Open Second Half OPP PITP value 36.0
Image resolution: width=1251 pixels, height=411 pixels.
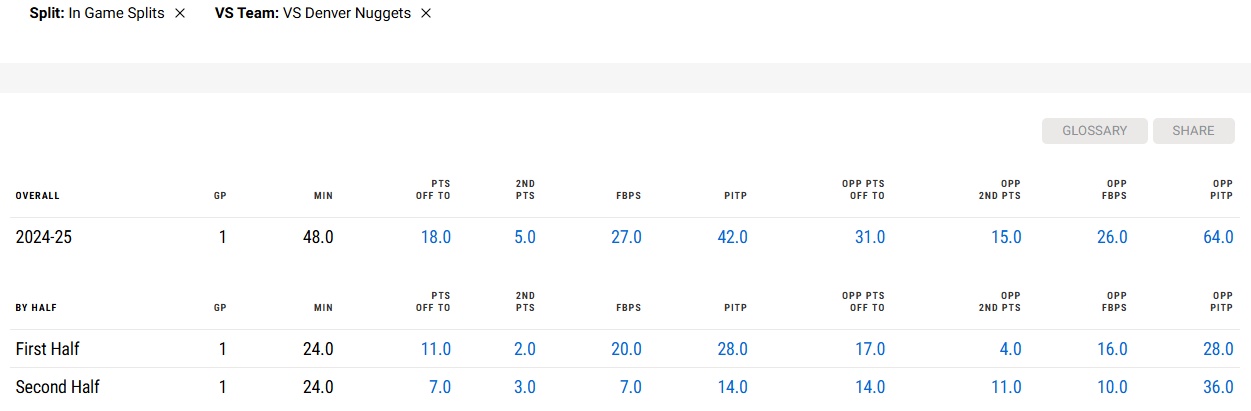click(1218, 387)
